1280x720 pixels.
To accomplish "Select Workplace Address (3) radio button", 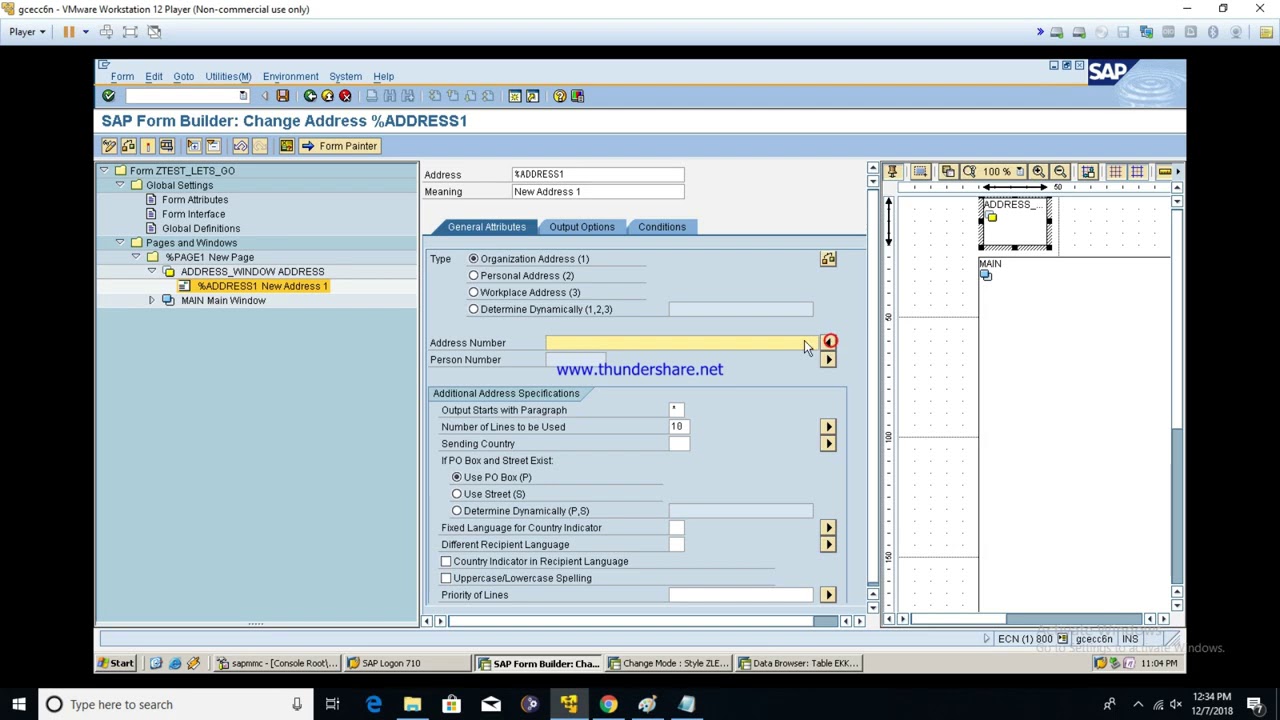I will [x=474, y=293].
